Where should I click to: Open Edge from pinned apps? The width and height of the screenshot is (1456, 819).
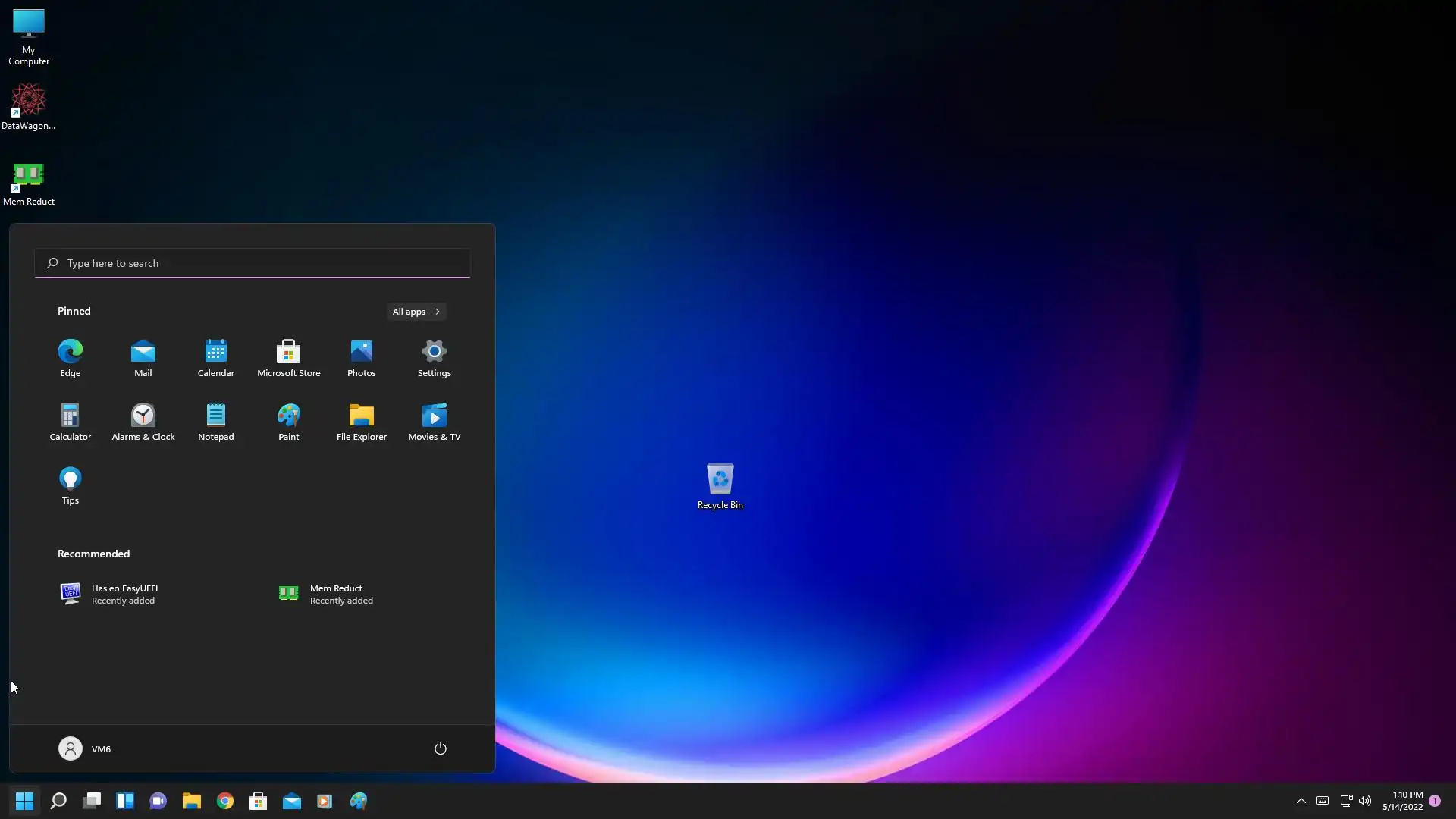(x=71, y=357)
